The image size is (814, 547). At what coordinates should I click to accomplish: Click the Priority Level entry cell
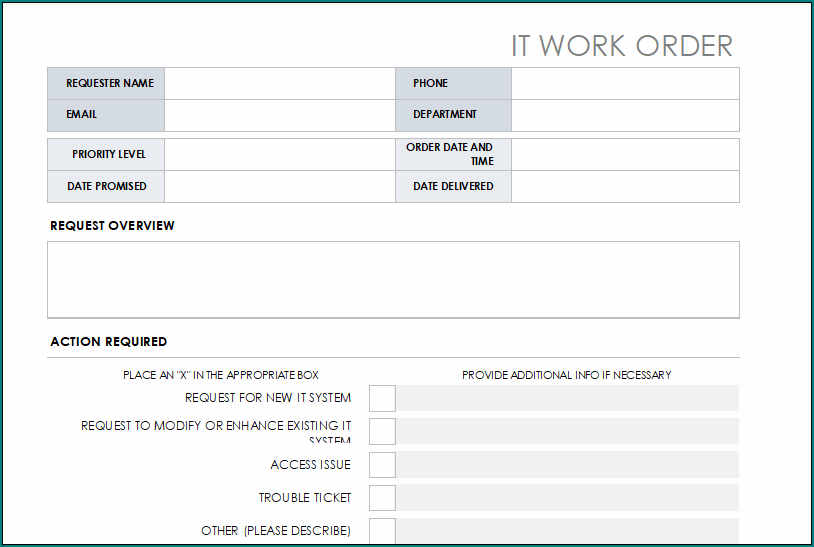[x=280, y=155]
